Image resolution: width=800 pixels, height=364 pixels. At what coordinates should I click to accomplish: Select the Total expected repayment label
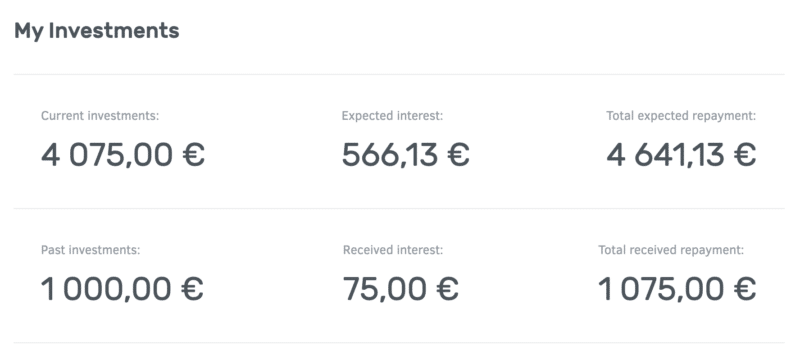pyautogui.click(x=681, y=116)
